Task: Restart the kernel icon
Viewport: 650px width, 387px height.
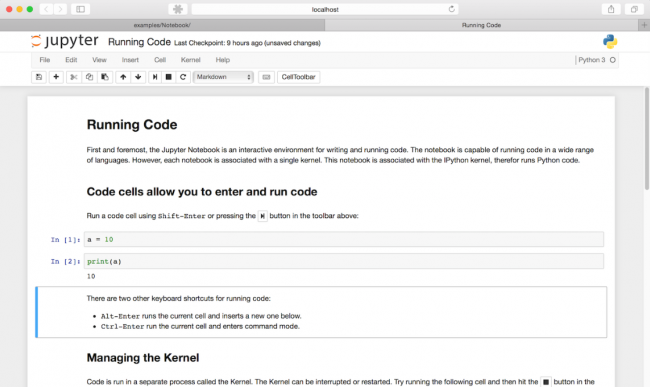Action: coord(183,77)
